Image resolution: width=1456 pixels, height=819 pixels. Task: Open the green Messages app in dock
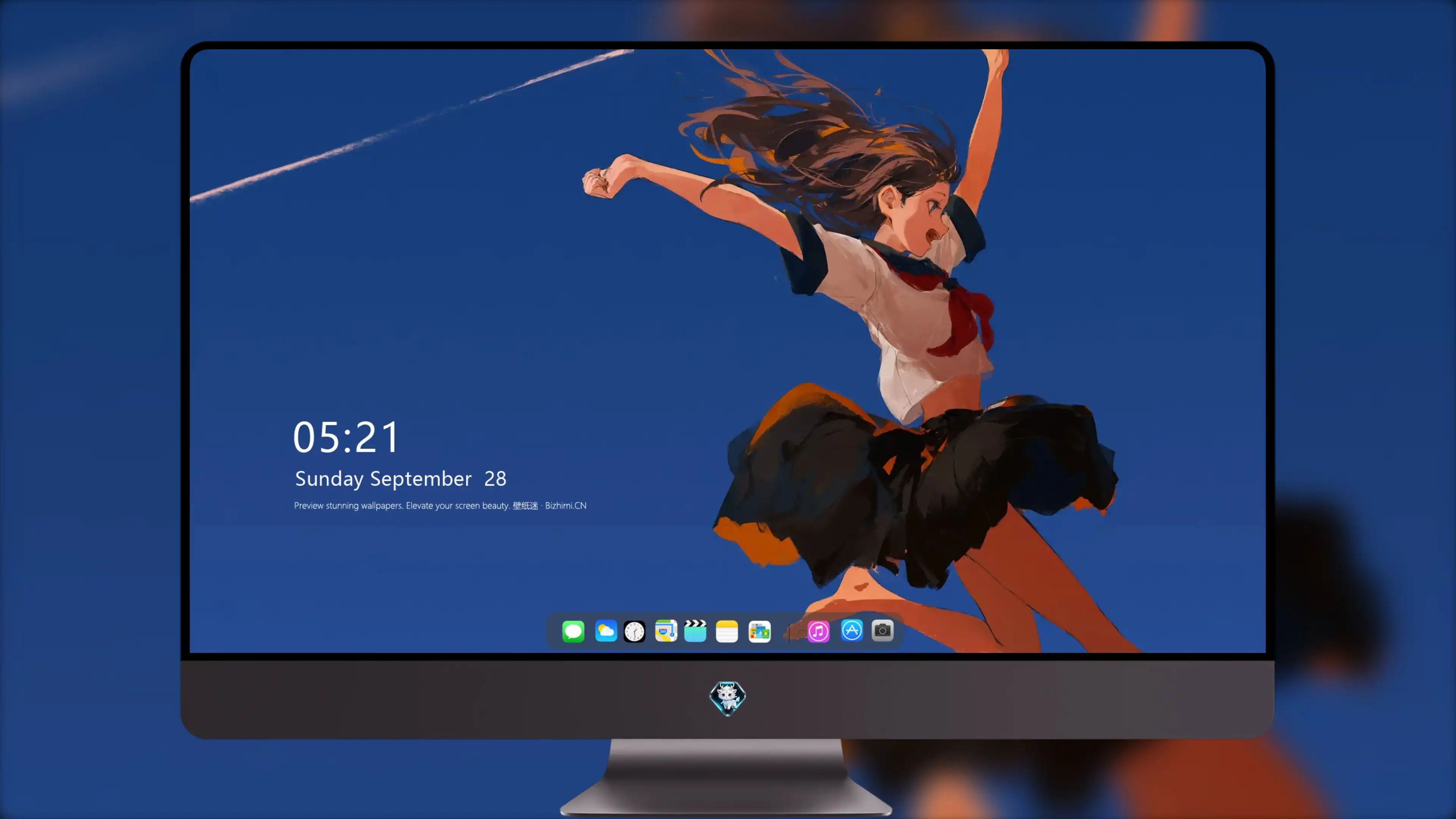pyautogui.click(x=573, y=631)
